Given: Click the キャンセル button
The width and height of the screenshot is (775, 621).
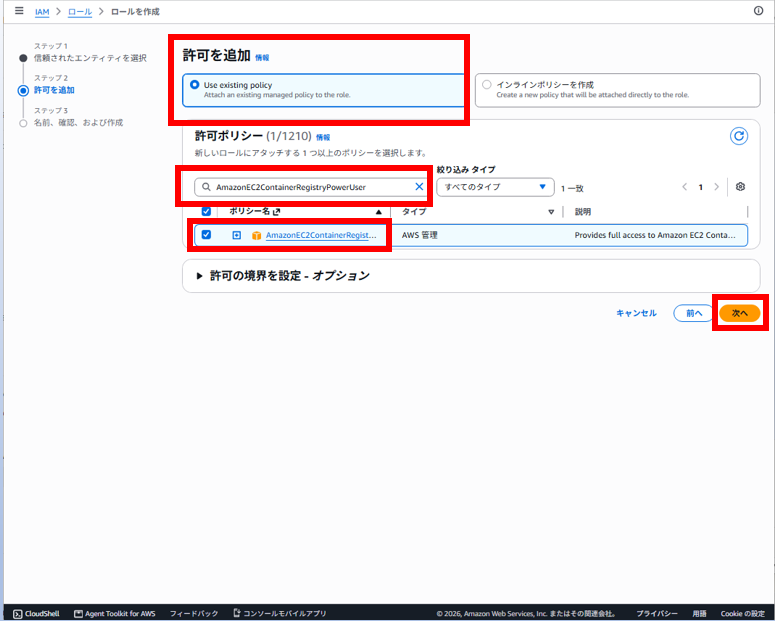Looking at the screenshot, I should pos(636,313).
